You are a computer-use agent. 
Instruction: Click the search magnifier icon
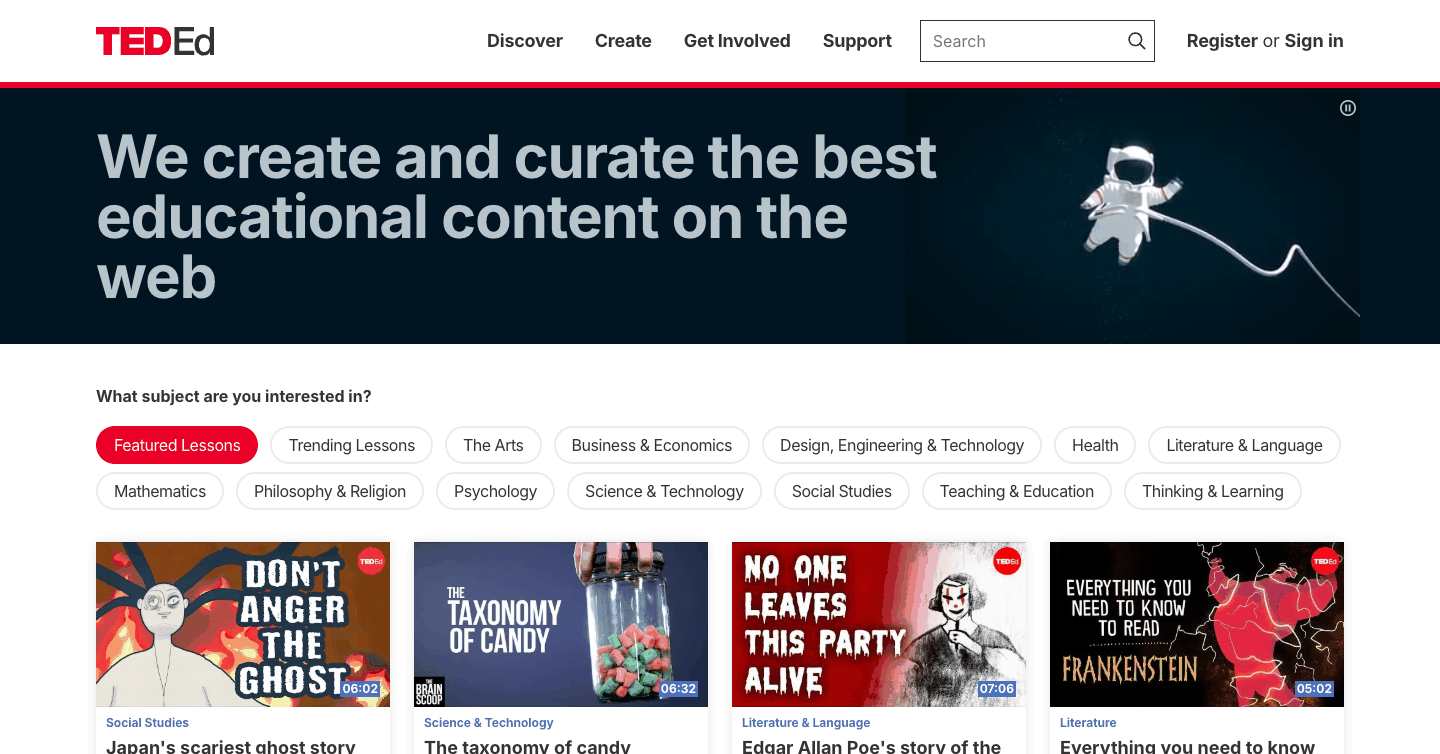tap(1136, 41)
